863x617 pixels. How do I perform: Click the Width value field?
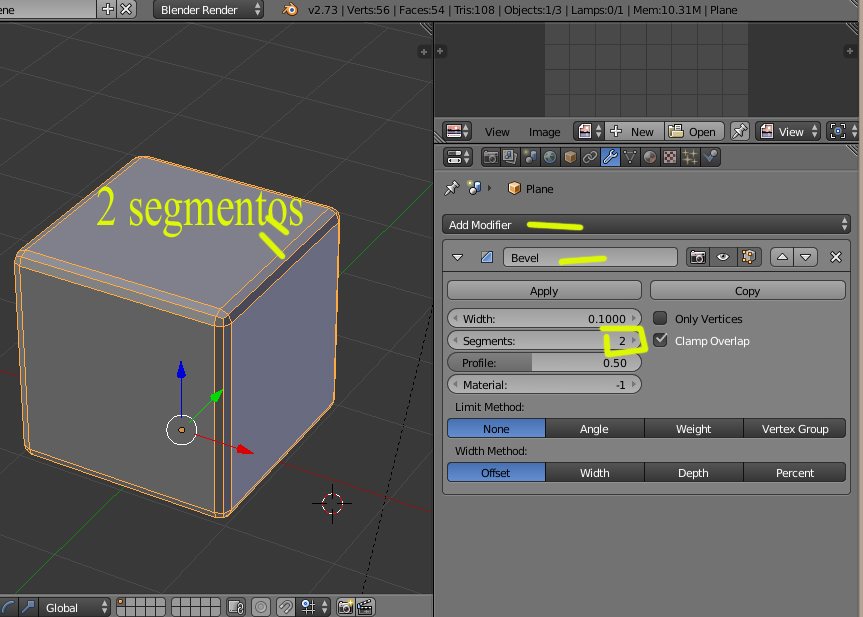click(x=544, y=319)
